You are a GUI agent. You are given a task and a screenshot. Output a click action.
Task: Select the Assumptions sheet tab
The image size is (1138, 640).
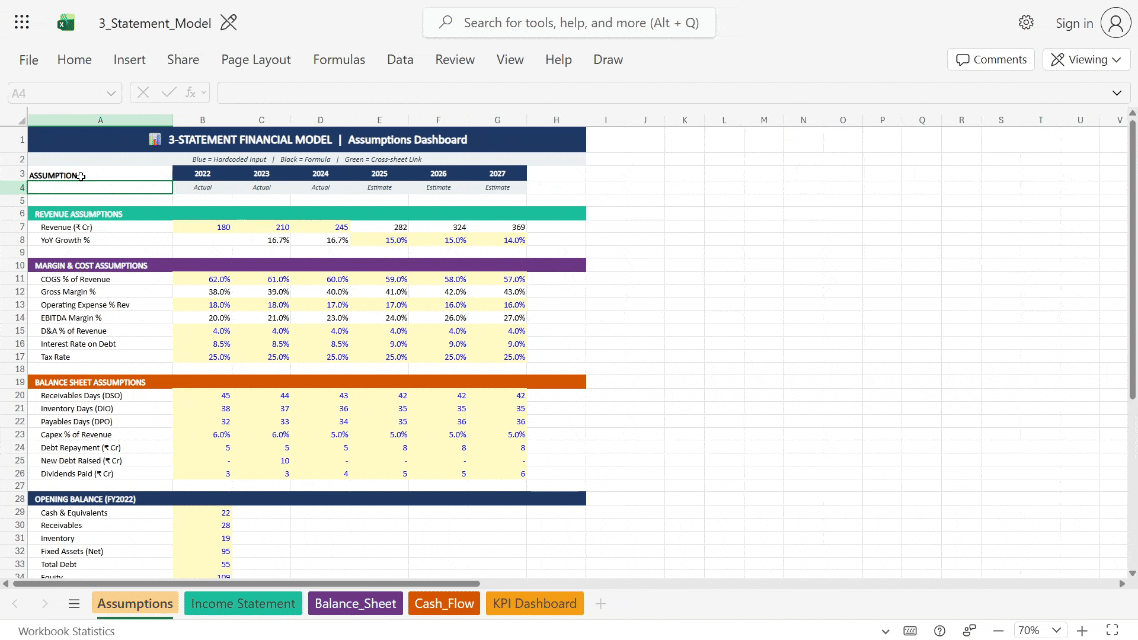pos(135,604)
